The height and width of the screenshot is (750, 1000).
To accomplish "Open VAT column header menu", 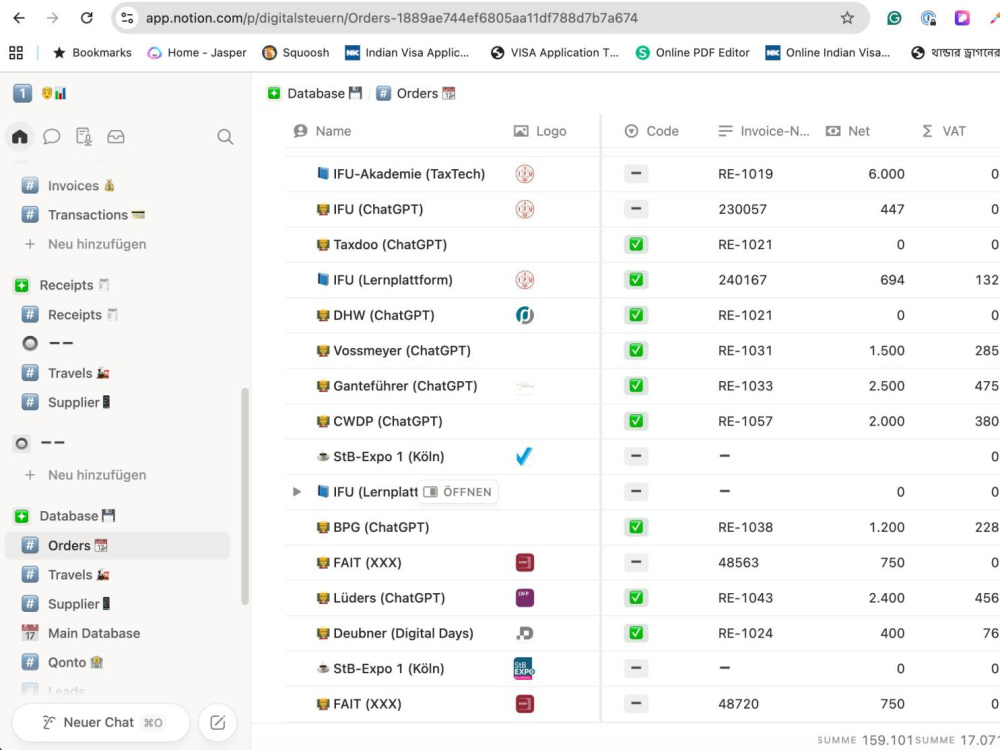I will [x=944, y=131].
